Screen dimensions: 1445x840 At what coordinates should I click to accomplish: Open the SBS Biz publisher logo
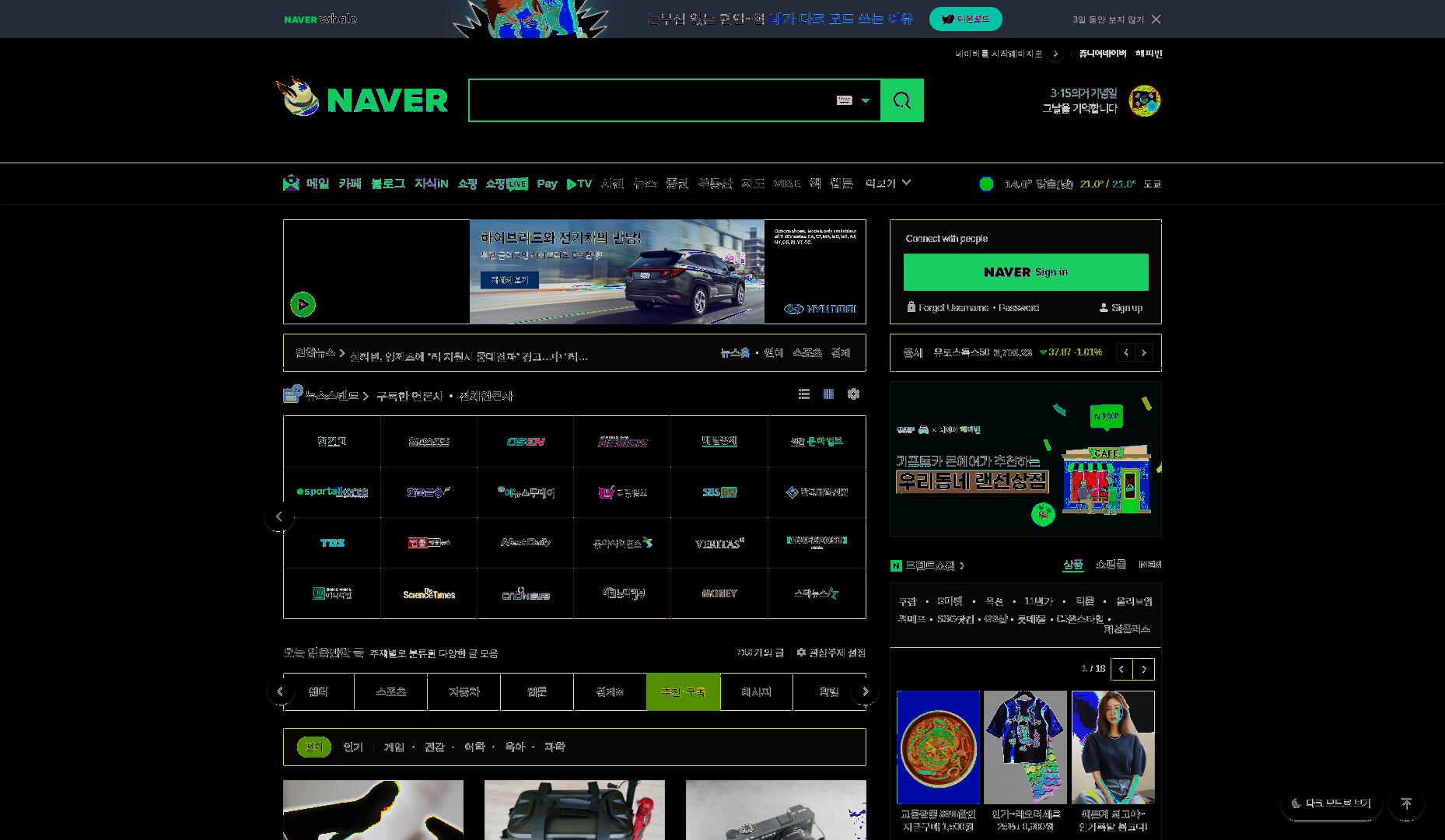tap(719, 492)
